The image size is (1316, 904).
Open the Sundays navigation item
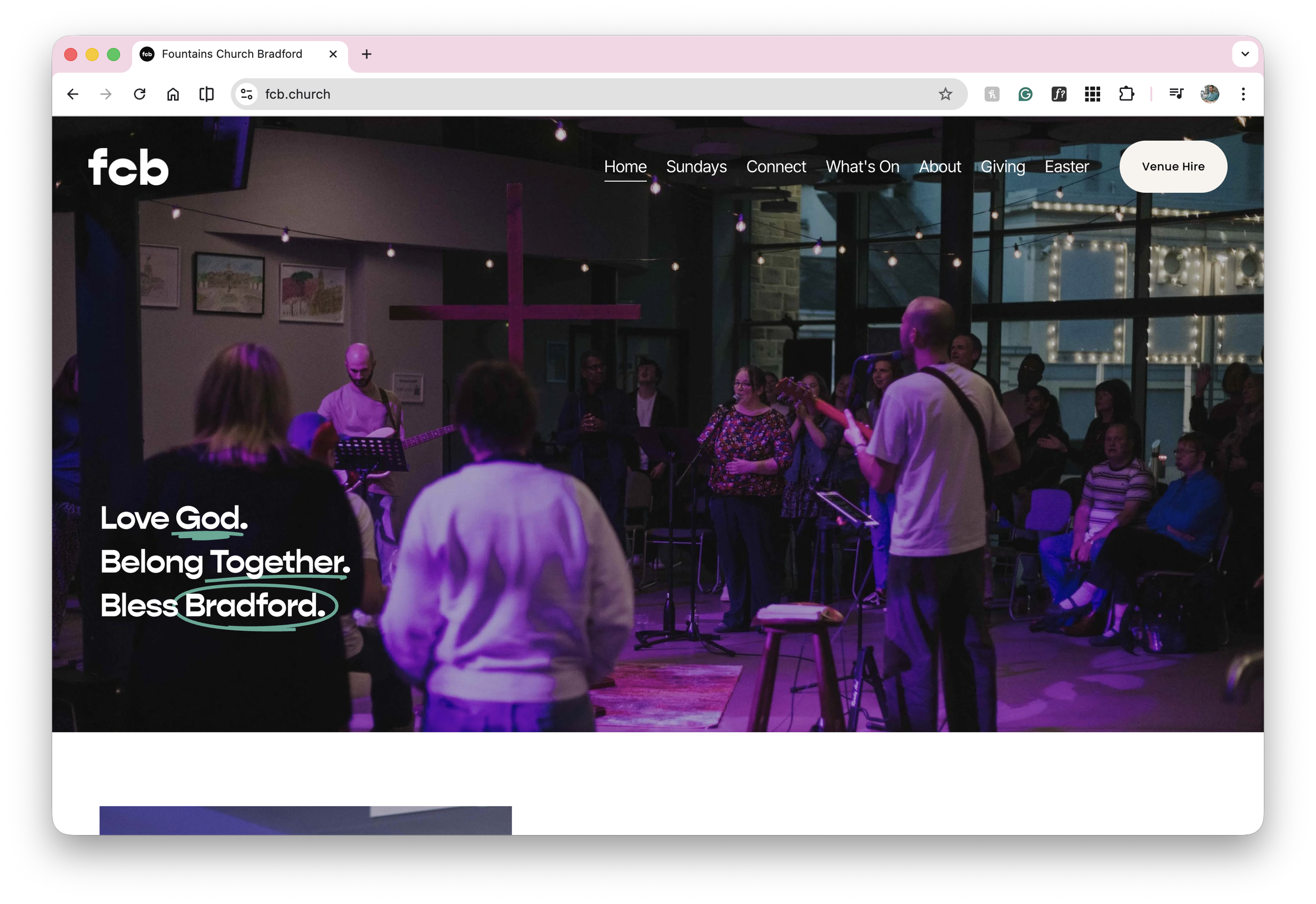click(x=696, y=166)
